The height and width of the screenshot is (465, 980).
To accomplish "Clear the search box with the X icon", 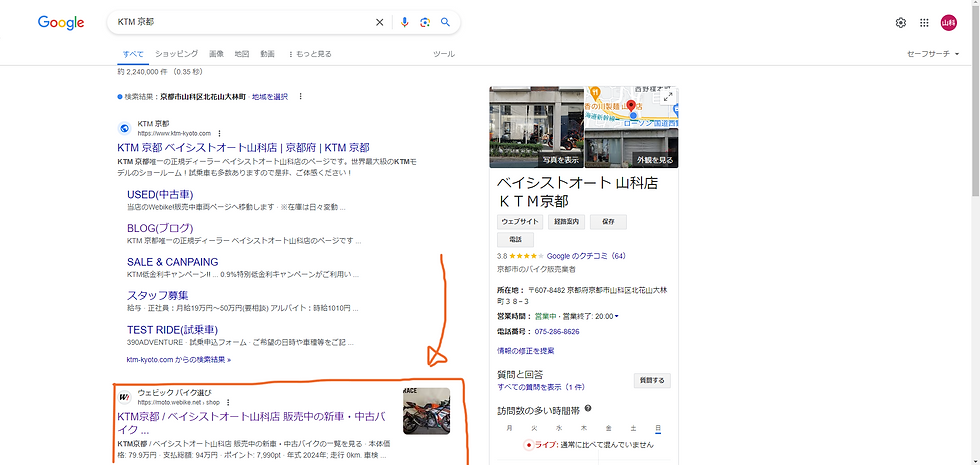I will click(379, 22).
